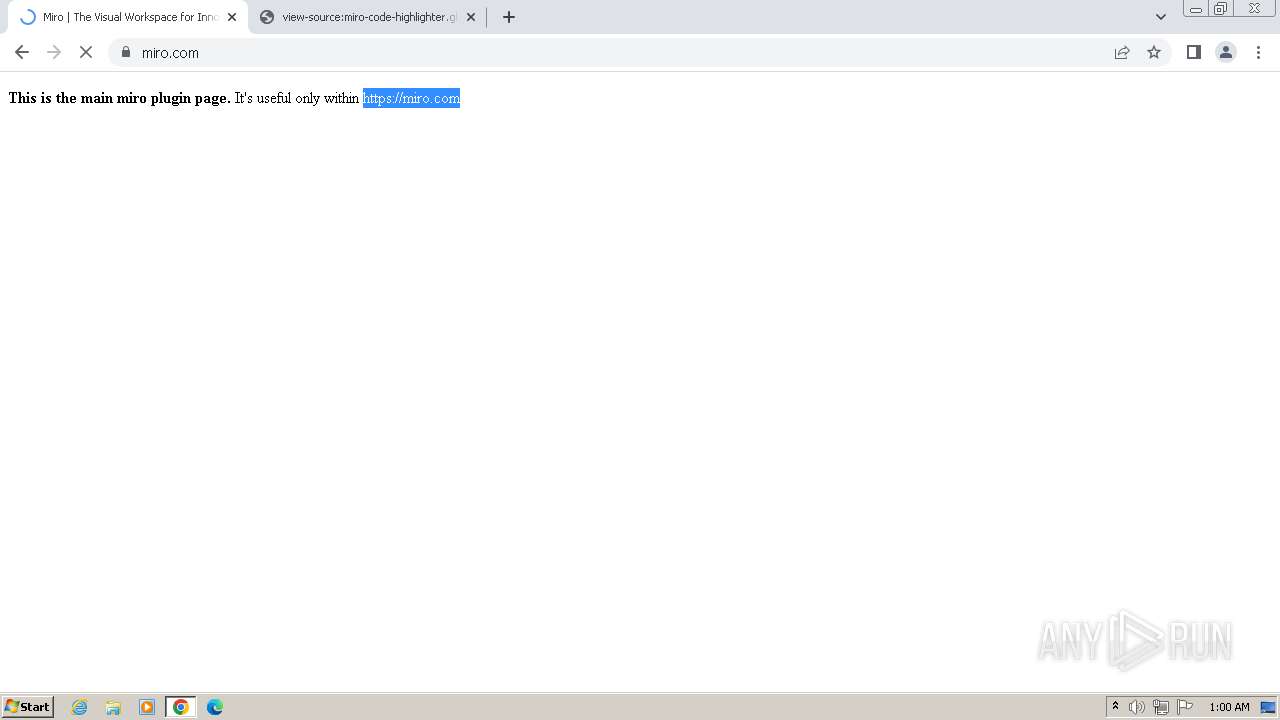Share this page icon in address bar
The image size is (1280, 720).
(x=1122, y=52)
